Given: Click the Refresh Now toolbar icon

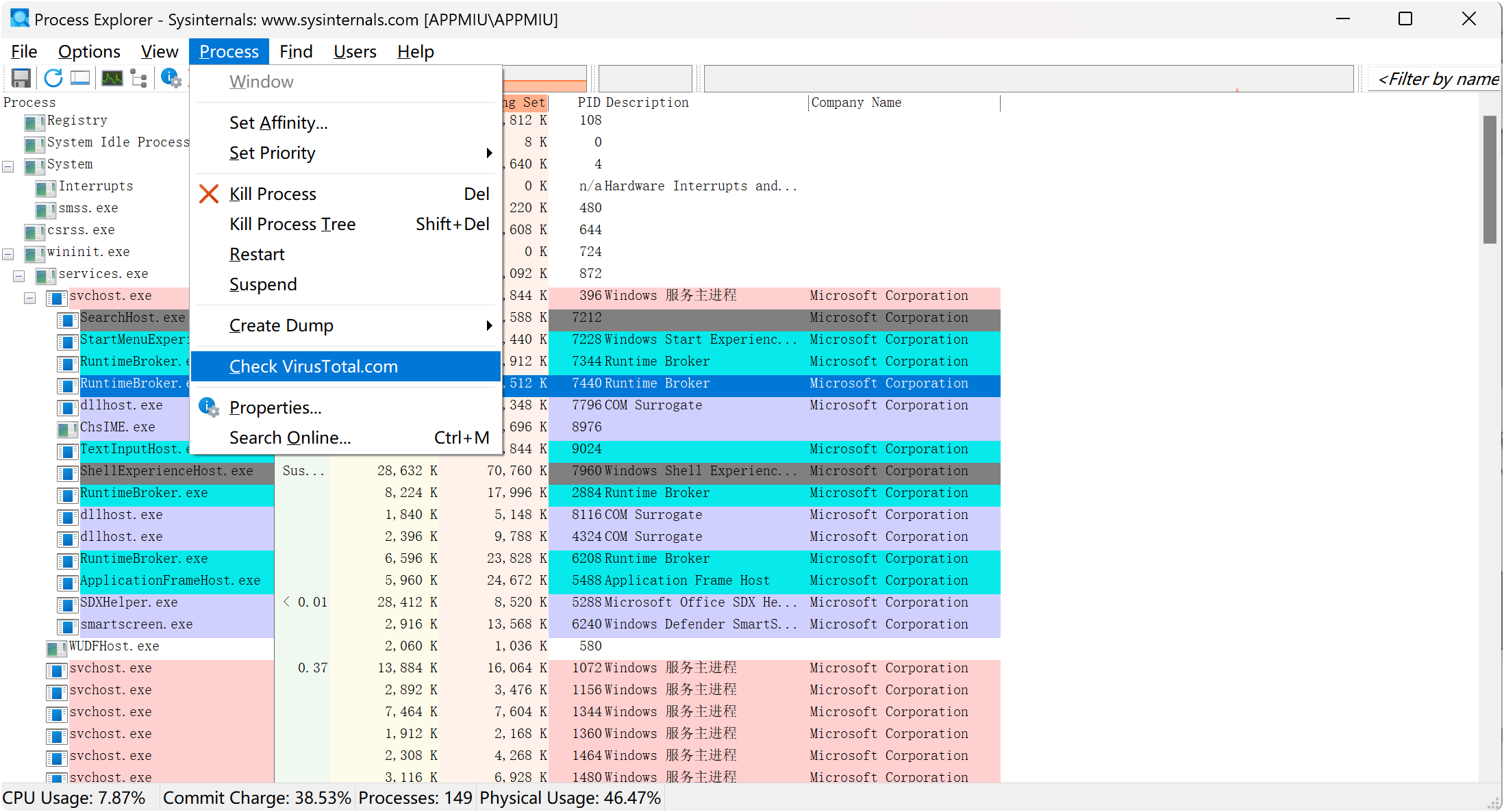Looking at the screenshot, I should point(53,79).
